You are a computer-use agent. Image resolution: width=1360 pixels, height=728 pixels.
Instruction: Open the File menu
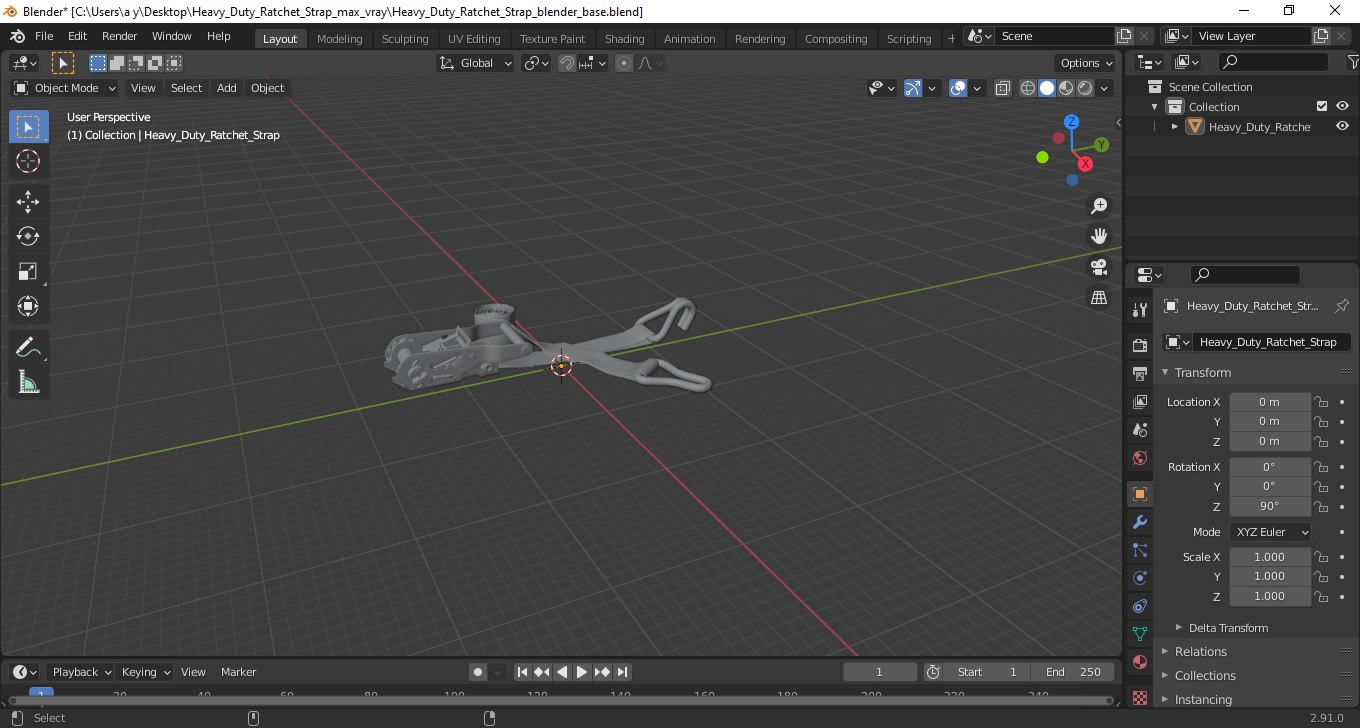point(44,36)
